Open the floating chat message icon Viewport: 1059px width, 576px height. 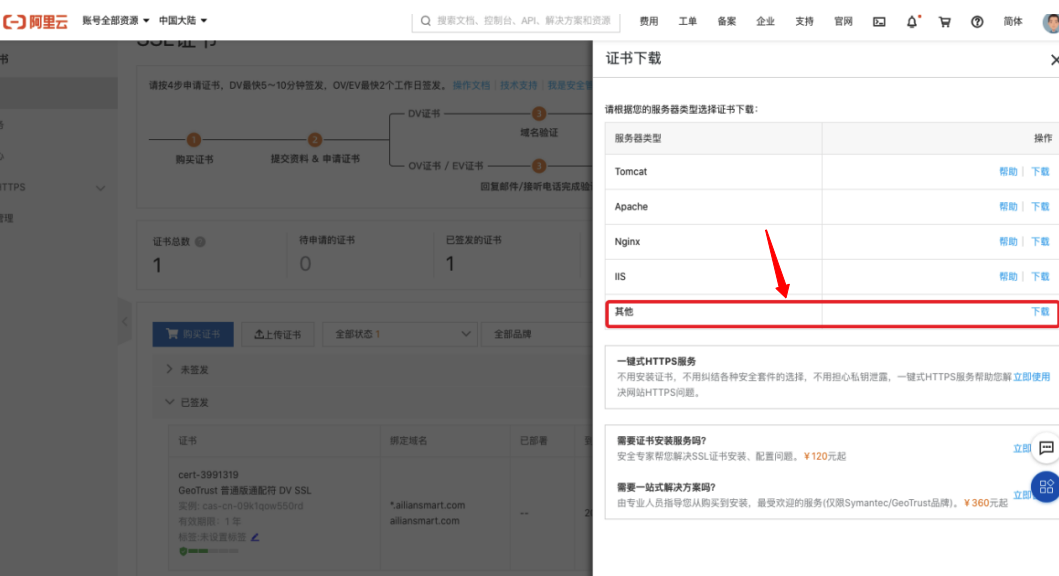click(x=1046, y=448)
